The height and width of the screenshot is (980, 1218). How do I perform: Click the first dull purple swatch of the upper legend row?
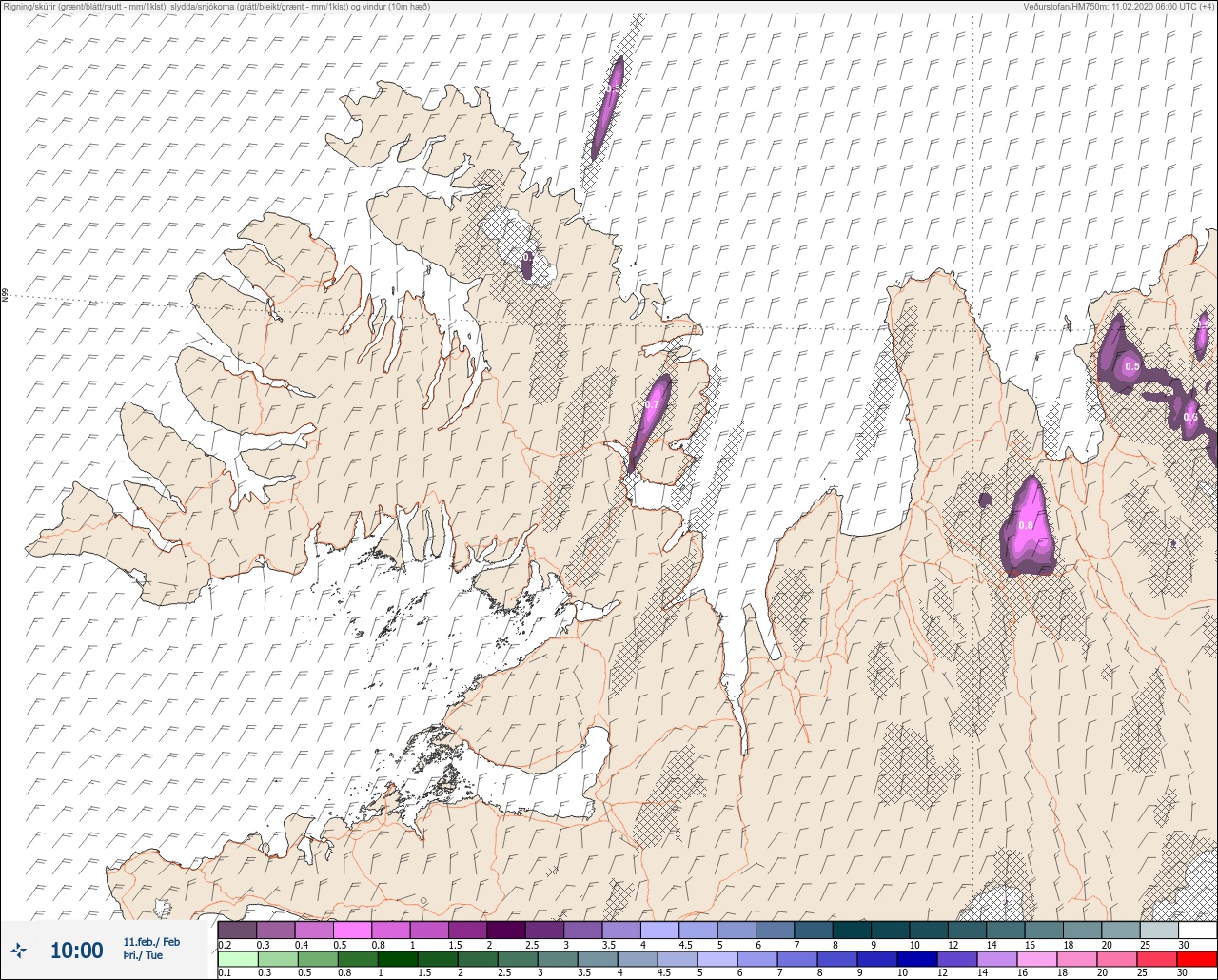(237, 930)
